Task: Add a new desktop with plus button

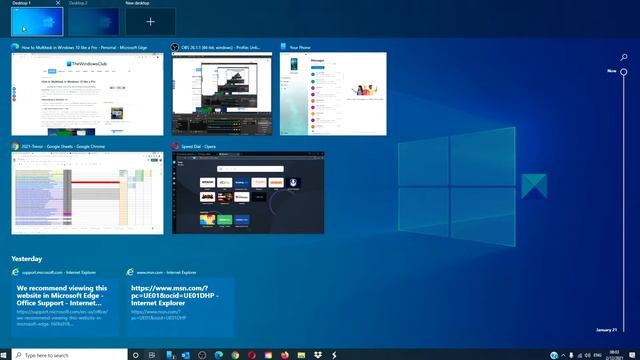Action: (151, 22)
